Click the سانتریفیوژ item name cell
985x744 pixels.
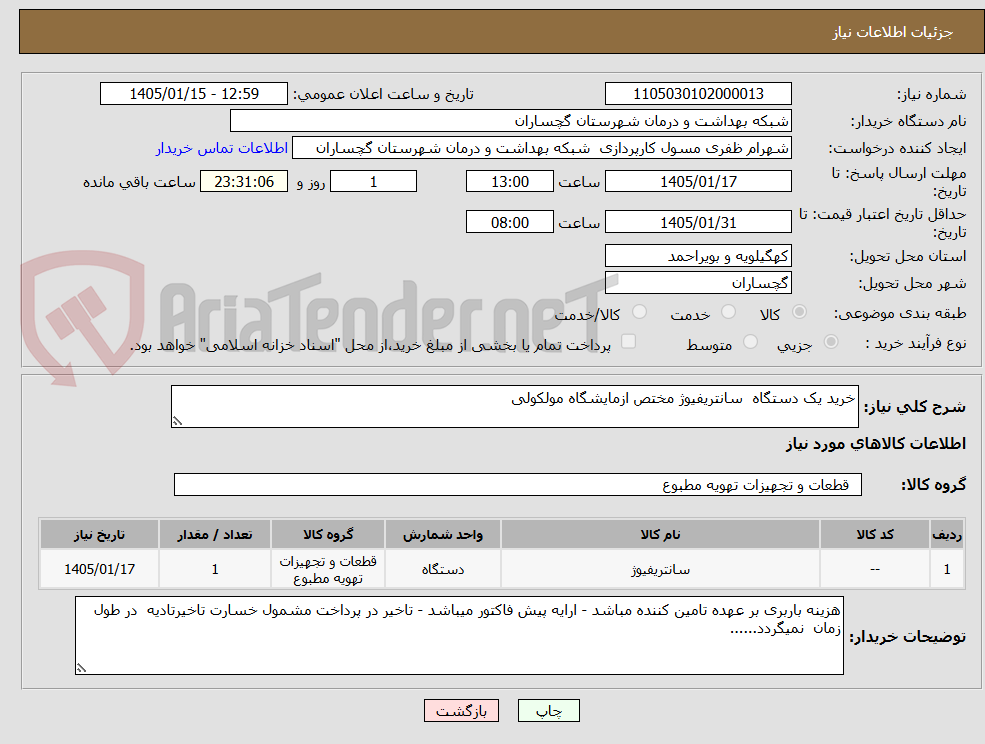point(660,569)
